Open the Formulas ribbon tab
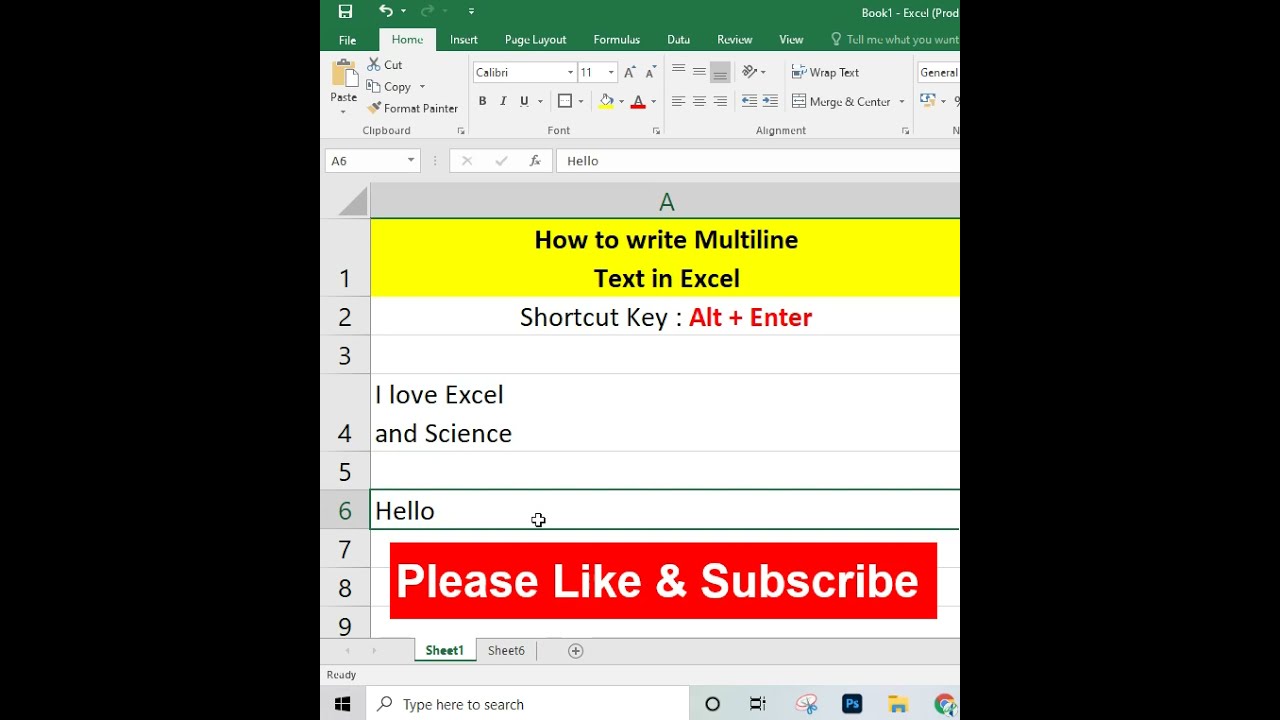The height and width of the screenshot is (720, 1280). (616, 40)
